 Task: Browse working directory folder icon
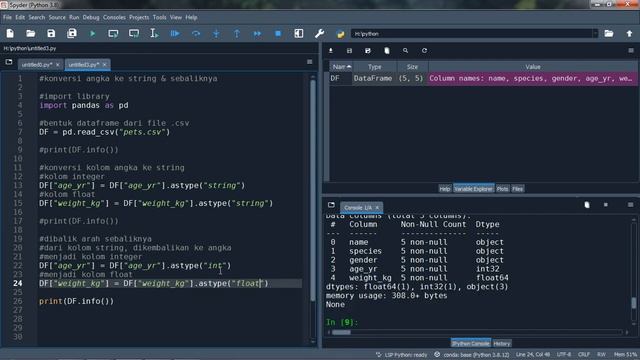[609, 33]
